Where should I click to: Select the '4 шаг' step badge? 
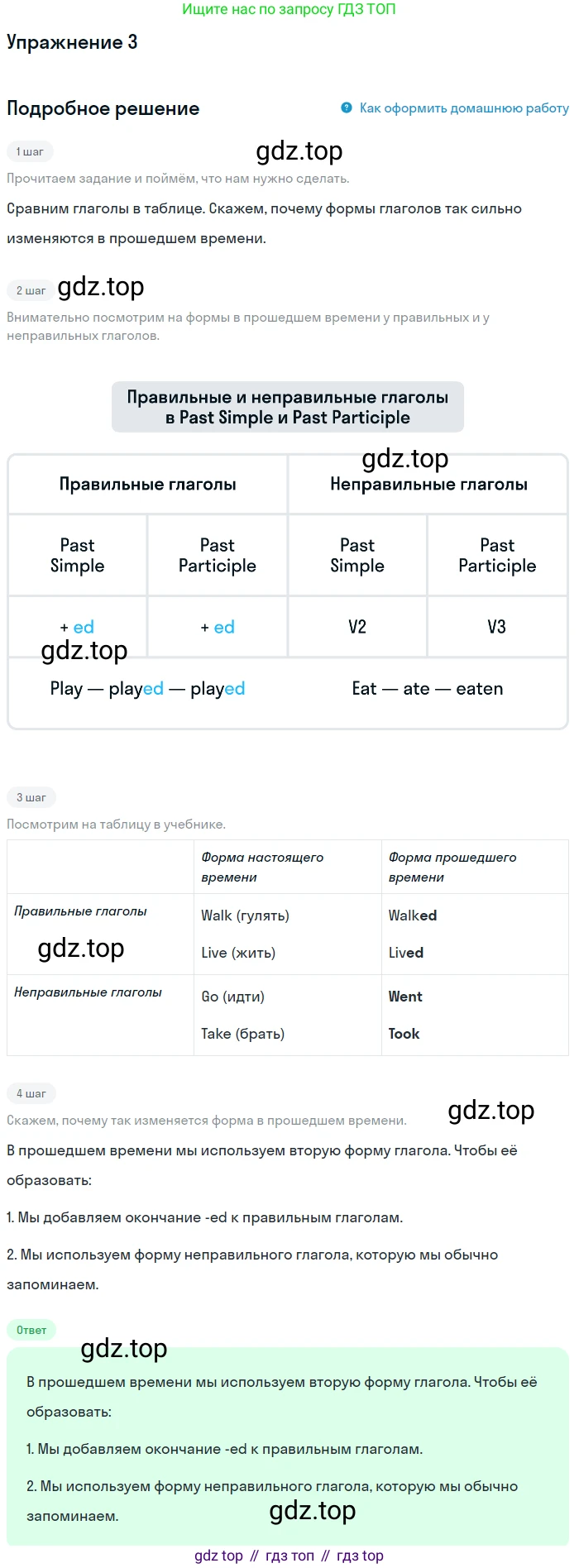click(31, 1093)
